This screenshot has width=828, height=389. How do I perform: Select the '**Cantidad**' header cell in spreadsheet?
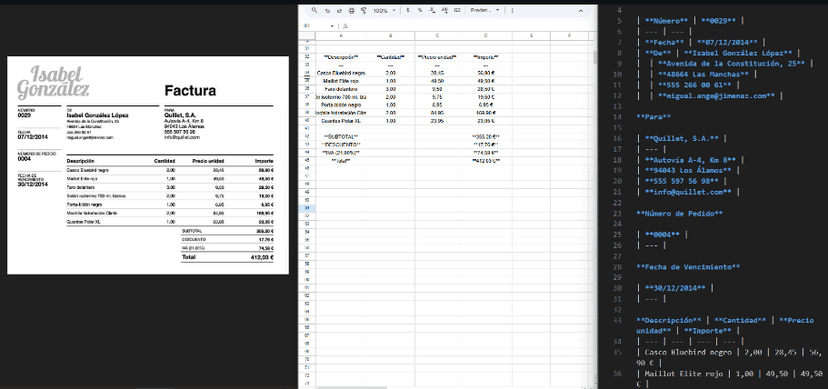[390, 57]
